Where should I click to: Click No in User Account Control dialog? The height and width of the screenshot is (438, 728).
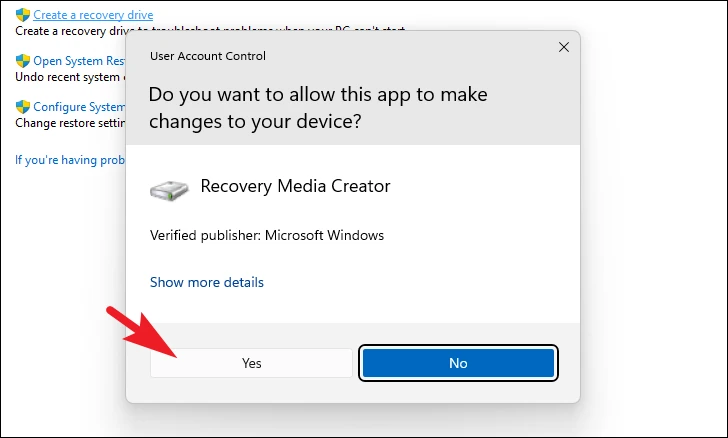(458, 363)
